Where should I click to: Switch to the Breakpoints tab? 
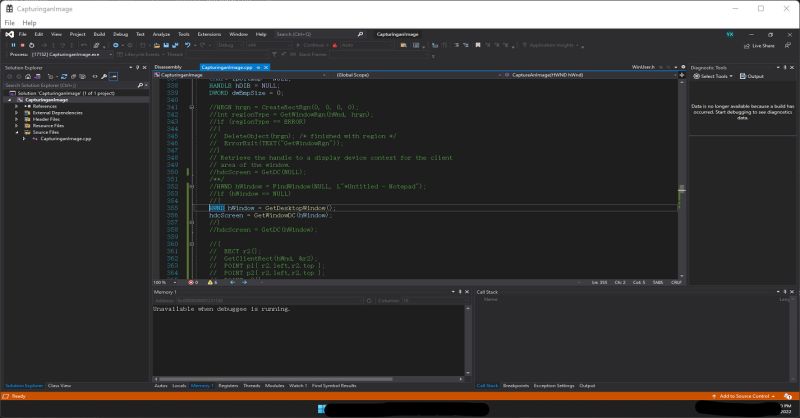tap(516, 386)
